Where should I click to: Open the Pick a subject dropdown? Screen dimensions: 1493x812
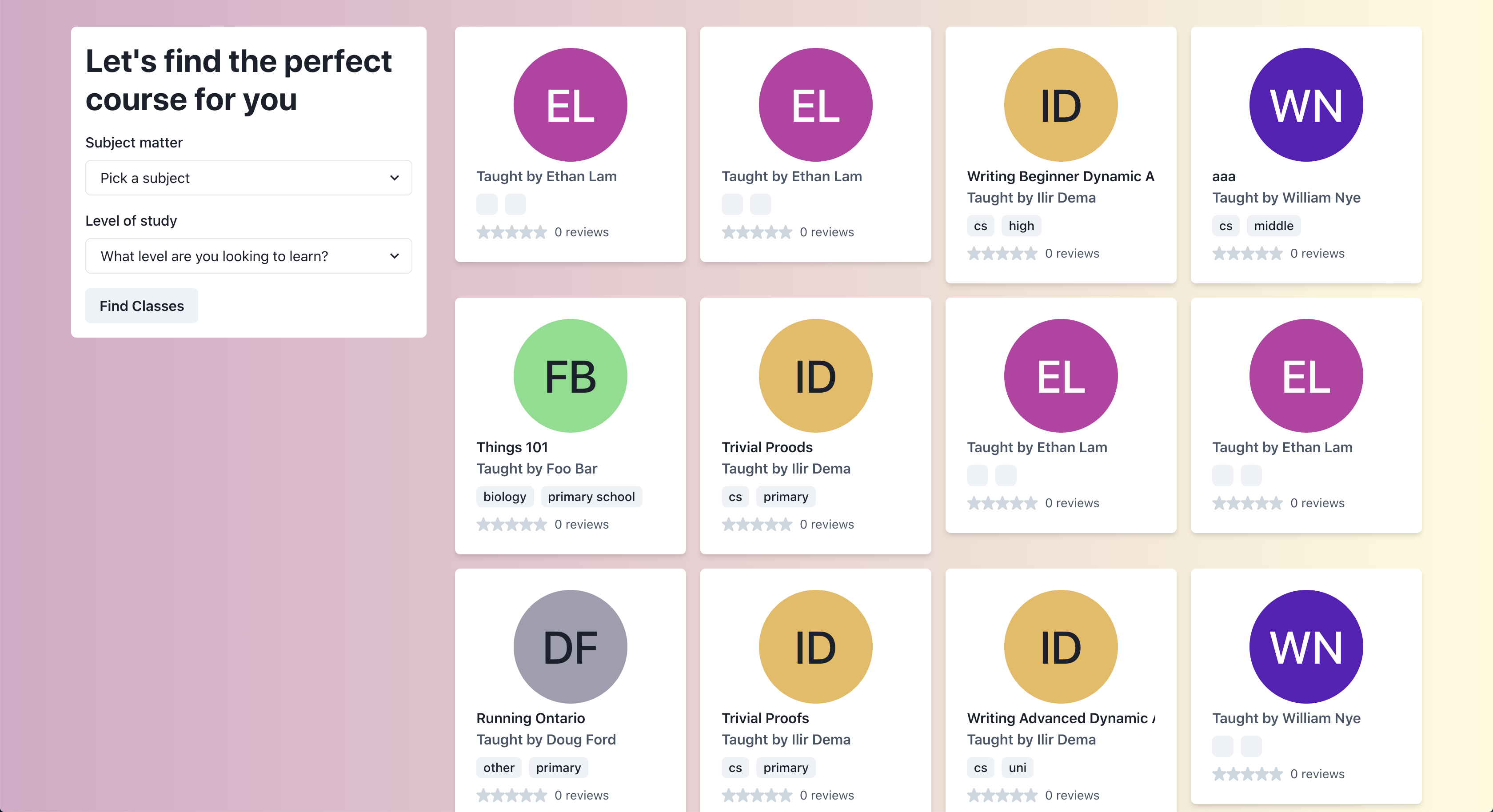[x=249, y=178]
